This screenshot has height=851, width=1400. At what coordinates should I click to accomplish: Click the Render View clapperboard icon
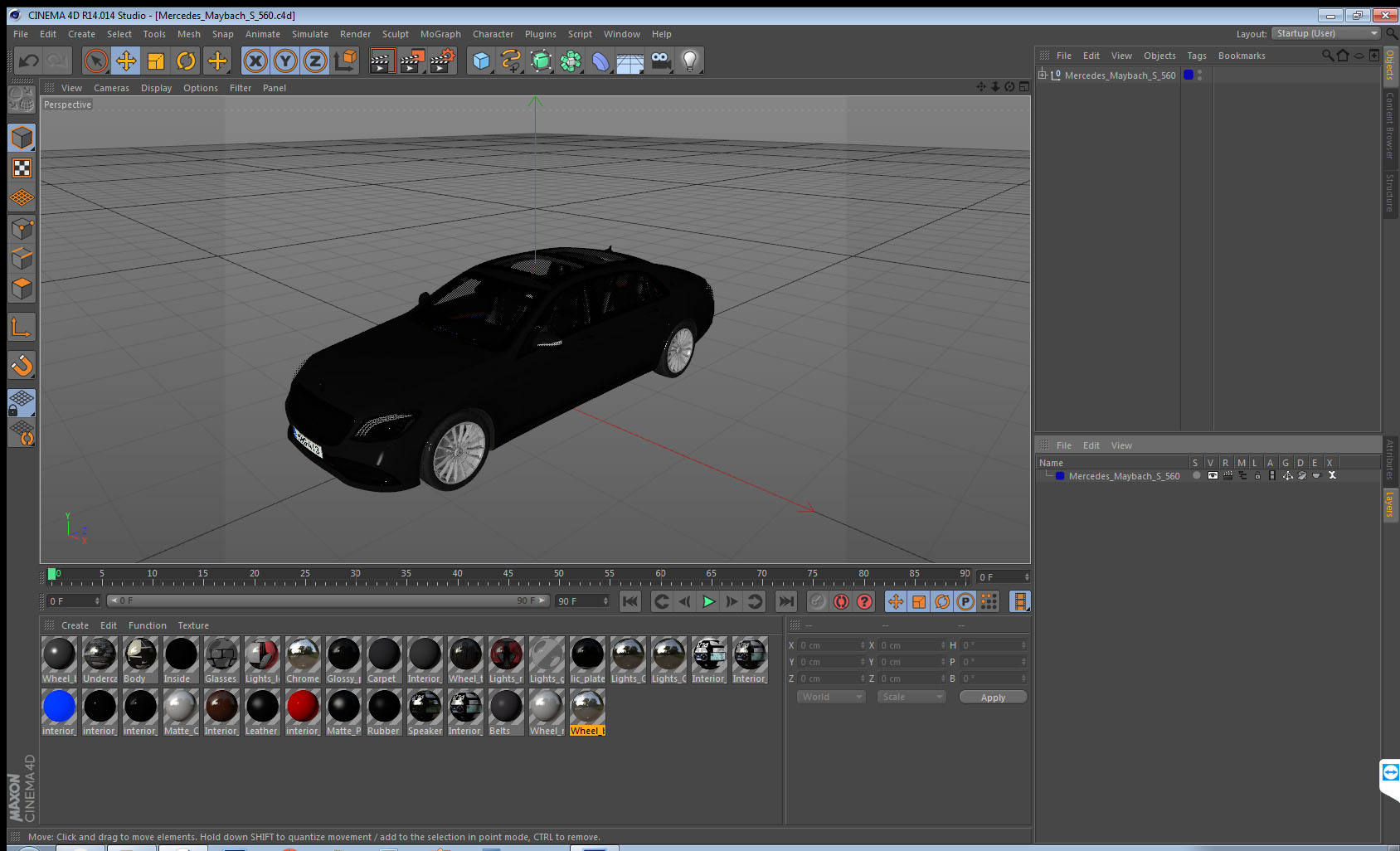pos(381,61)
